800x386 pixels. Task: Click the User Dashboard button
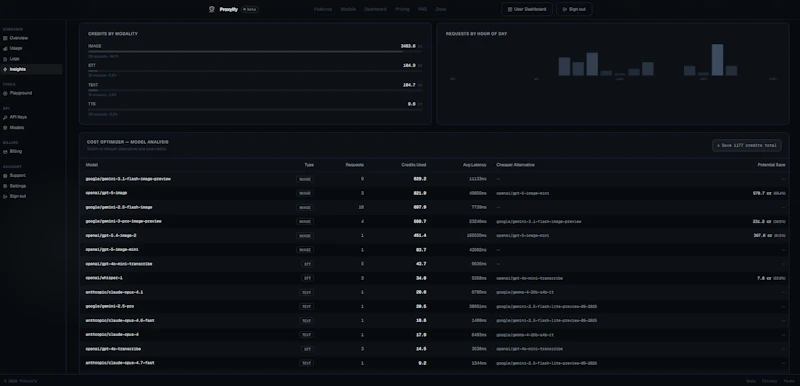(527, 9)
